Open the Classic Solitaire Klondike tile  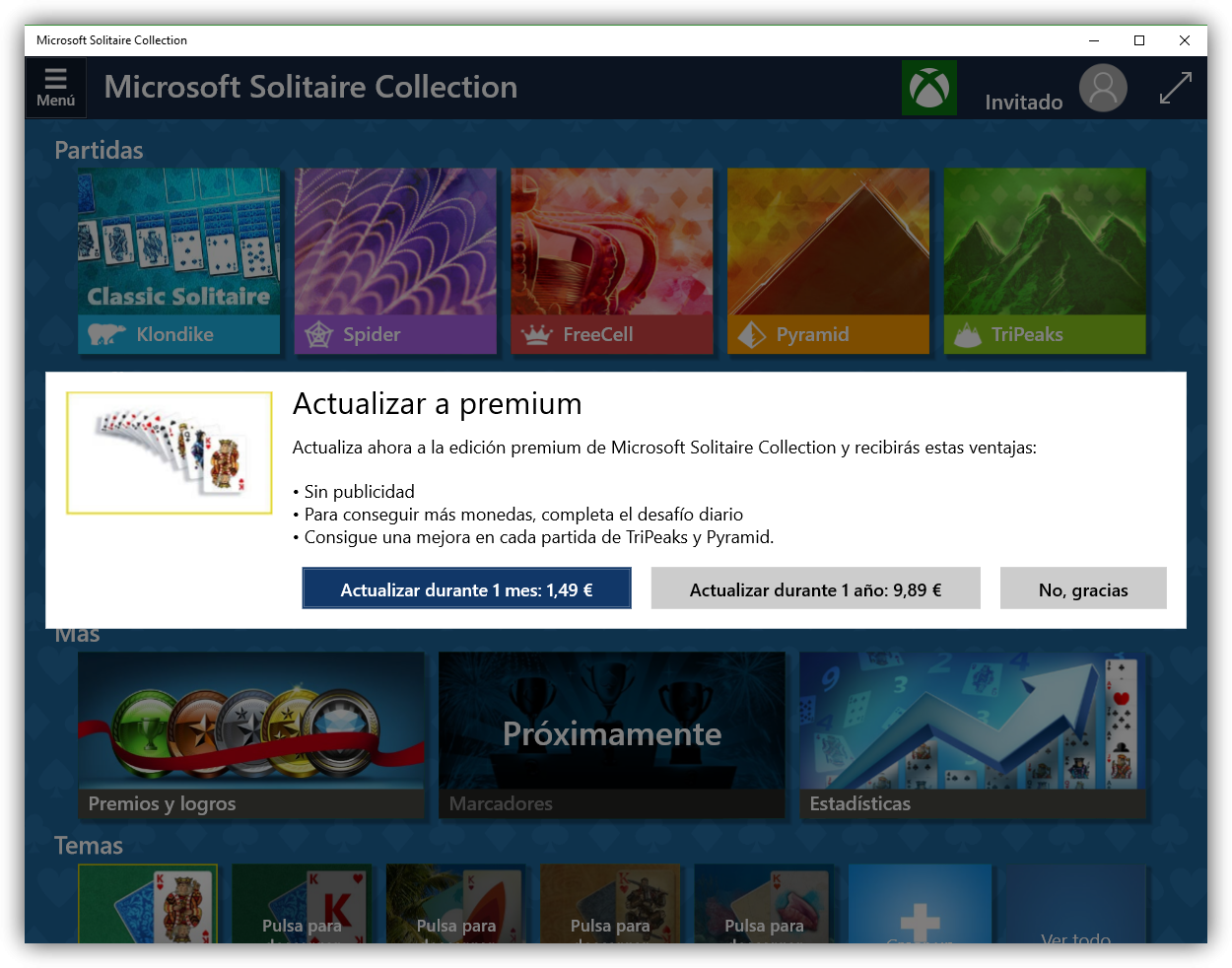pyautogui.click(x=178, y=260)
